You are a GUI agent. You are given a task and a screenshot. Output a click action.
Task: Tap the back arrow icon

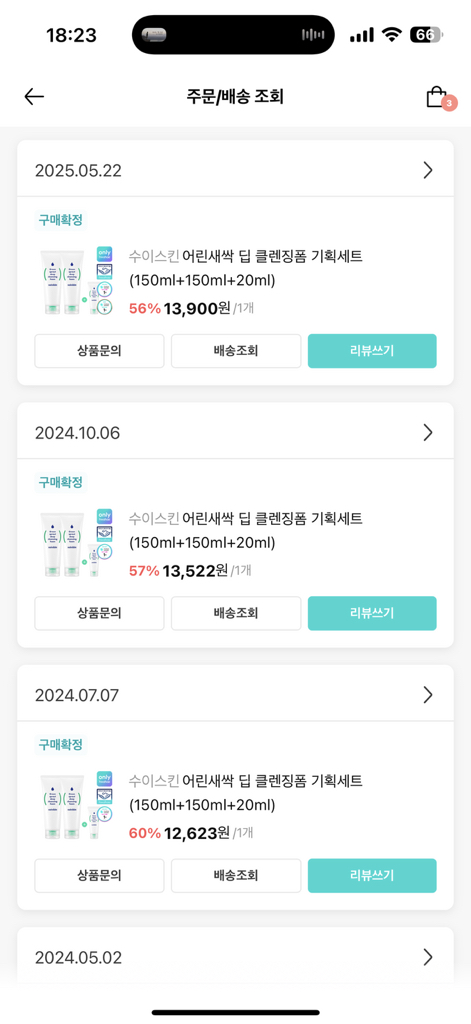coord(34,97)
